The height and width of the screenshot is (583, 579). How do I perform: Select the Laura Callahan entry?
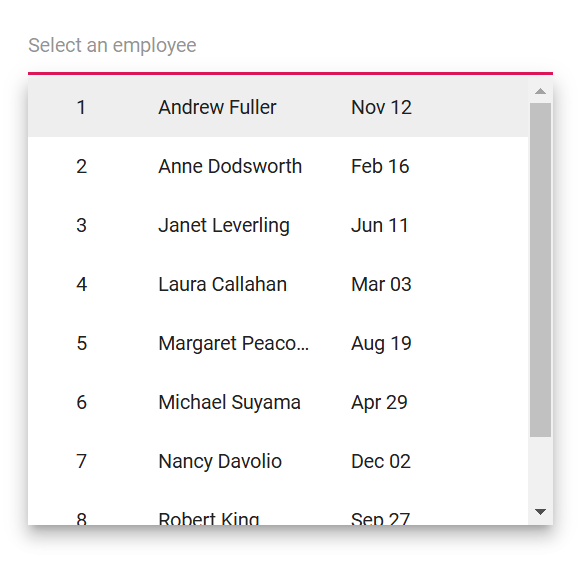click(278, 284)
